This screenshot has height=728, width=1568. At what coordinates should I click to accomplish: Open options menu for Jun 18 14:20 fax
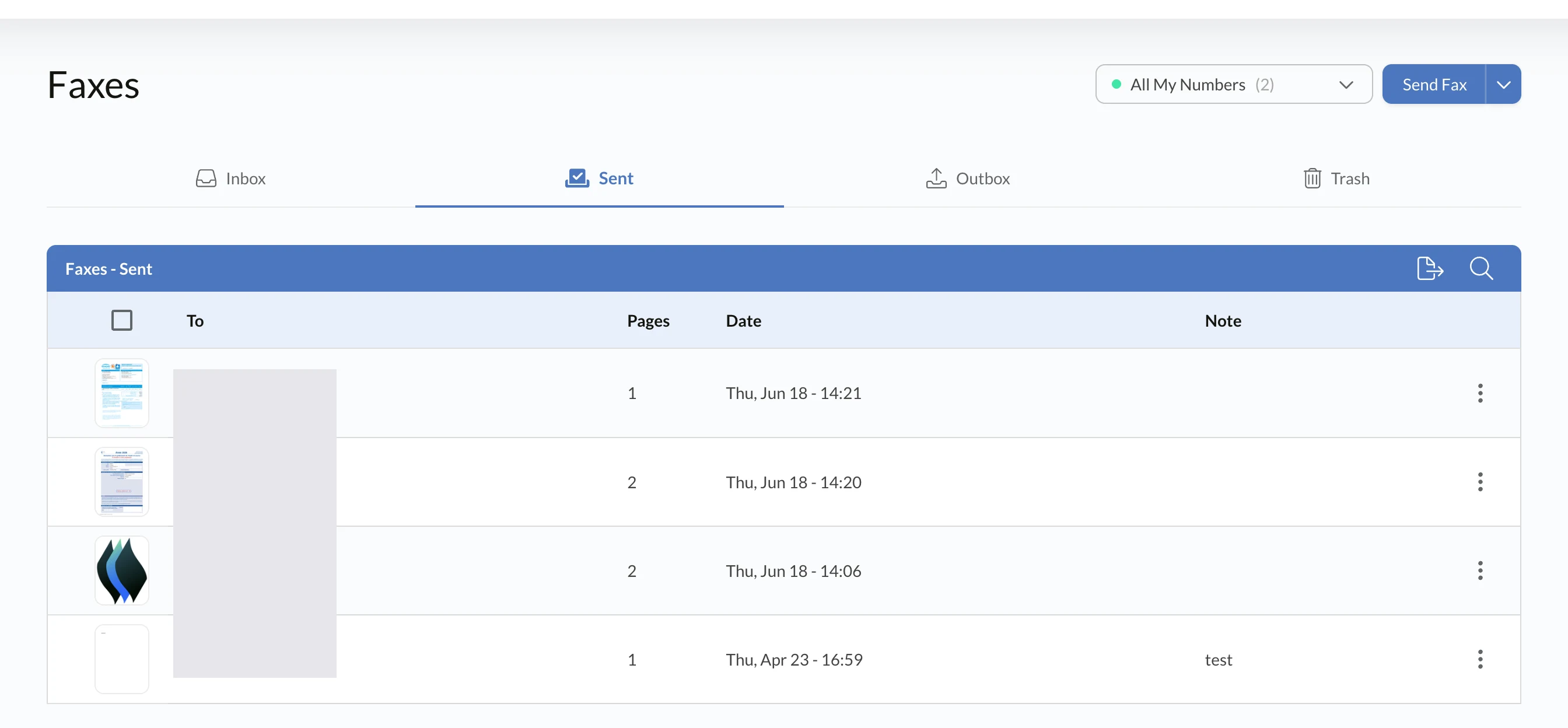tap(1480, 482)
